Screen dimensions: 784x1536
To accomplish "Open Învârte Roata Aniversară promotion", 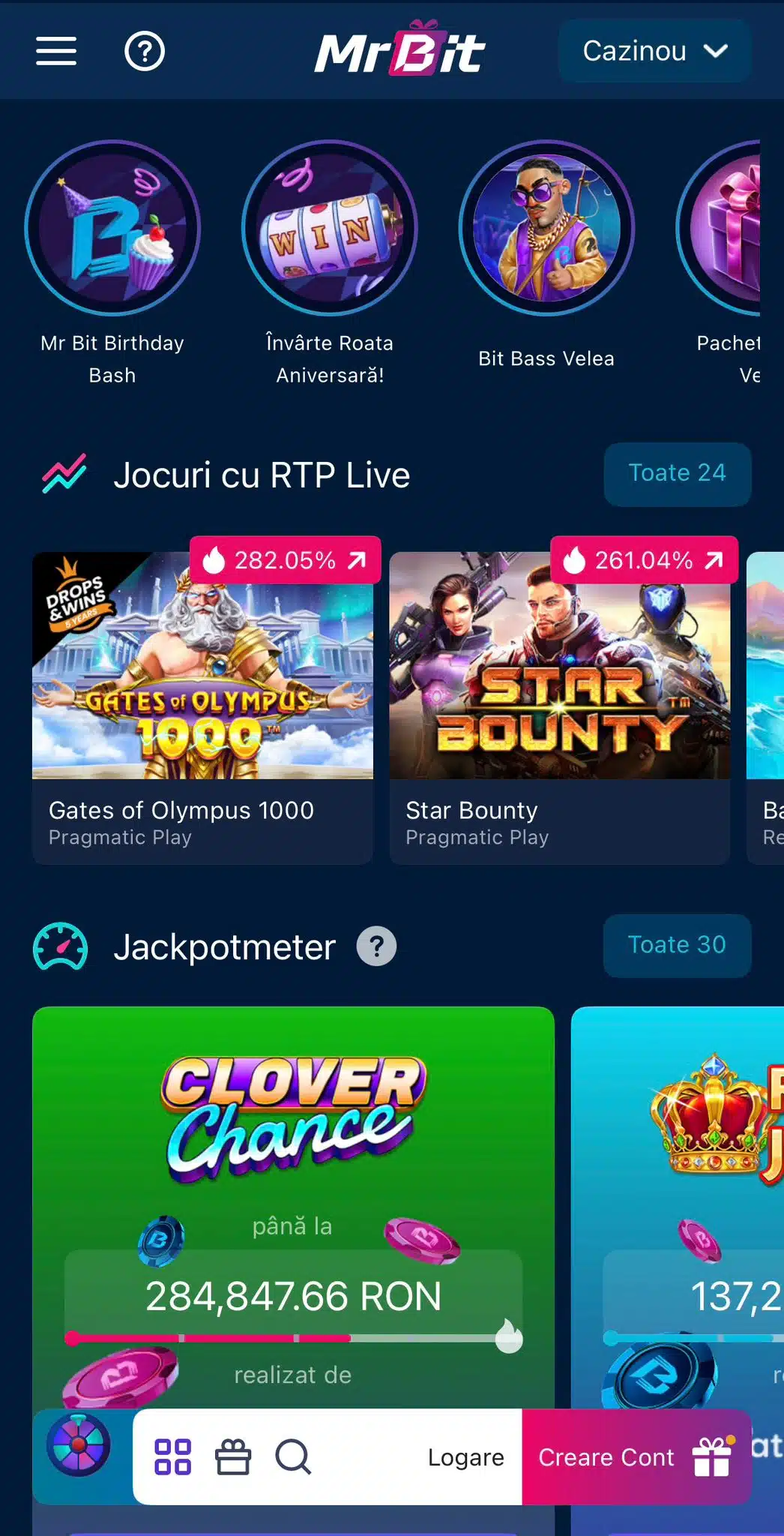I will [x=330, y=264].
